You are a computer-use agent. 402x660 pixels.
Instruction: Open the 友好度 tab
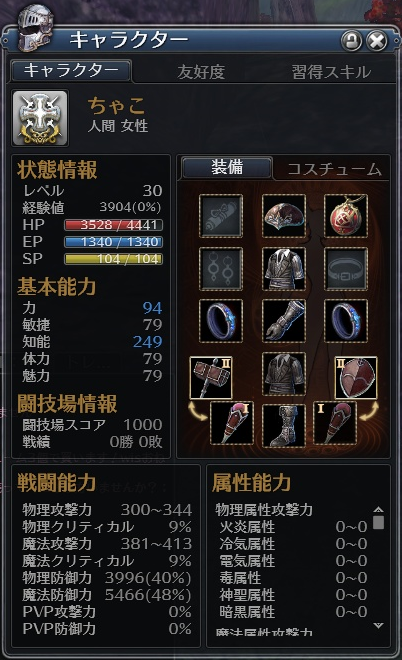tap(201, 72)
